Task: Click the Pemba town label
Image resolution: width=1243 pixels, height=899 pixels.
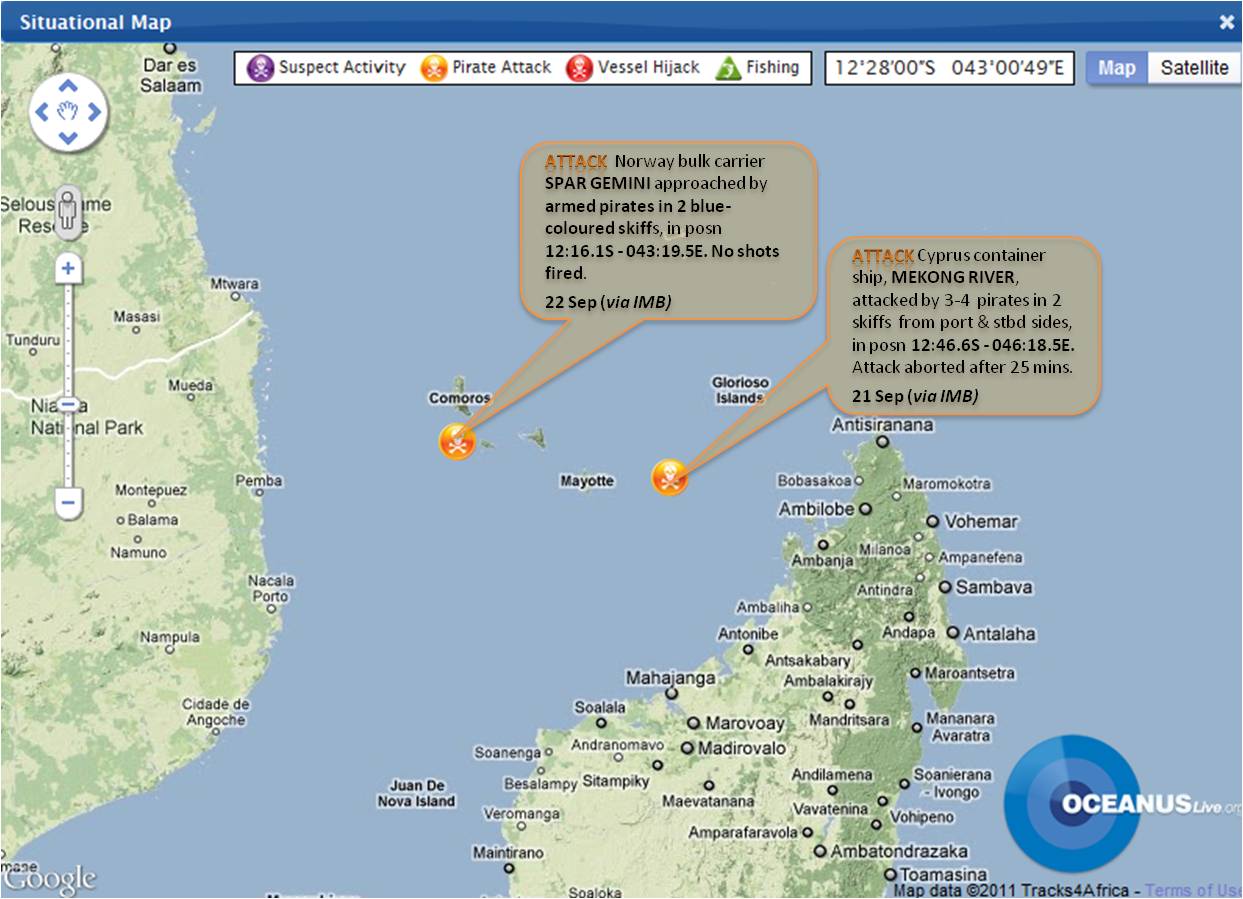Action: coord(259,481)
